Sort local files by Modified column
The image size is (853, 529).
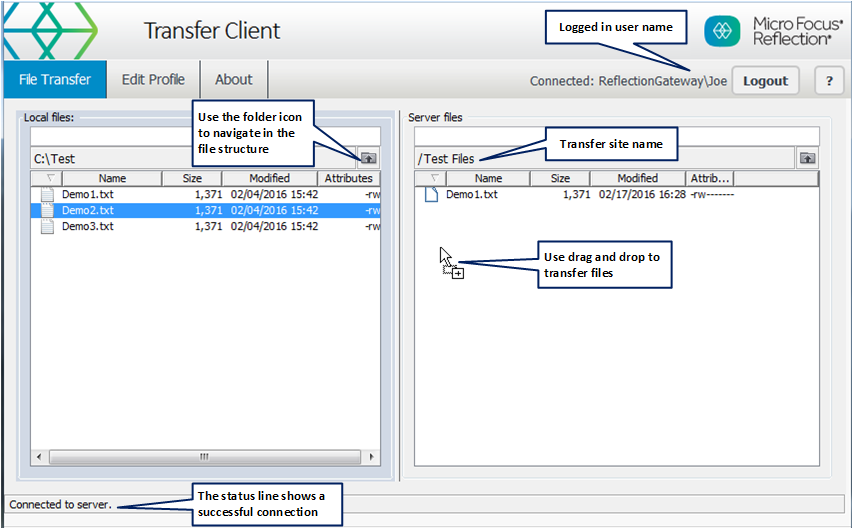click(270, 178)
